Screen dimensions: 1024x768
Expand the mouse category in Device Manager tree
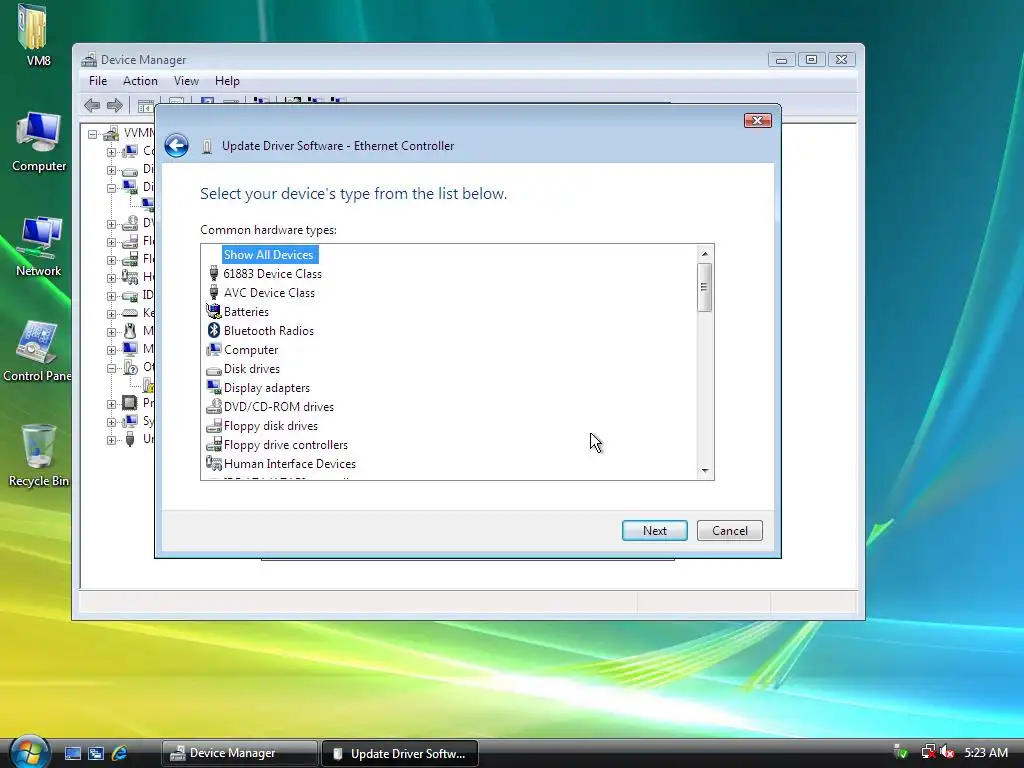coord(111,332)
